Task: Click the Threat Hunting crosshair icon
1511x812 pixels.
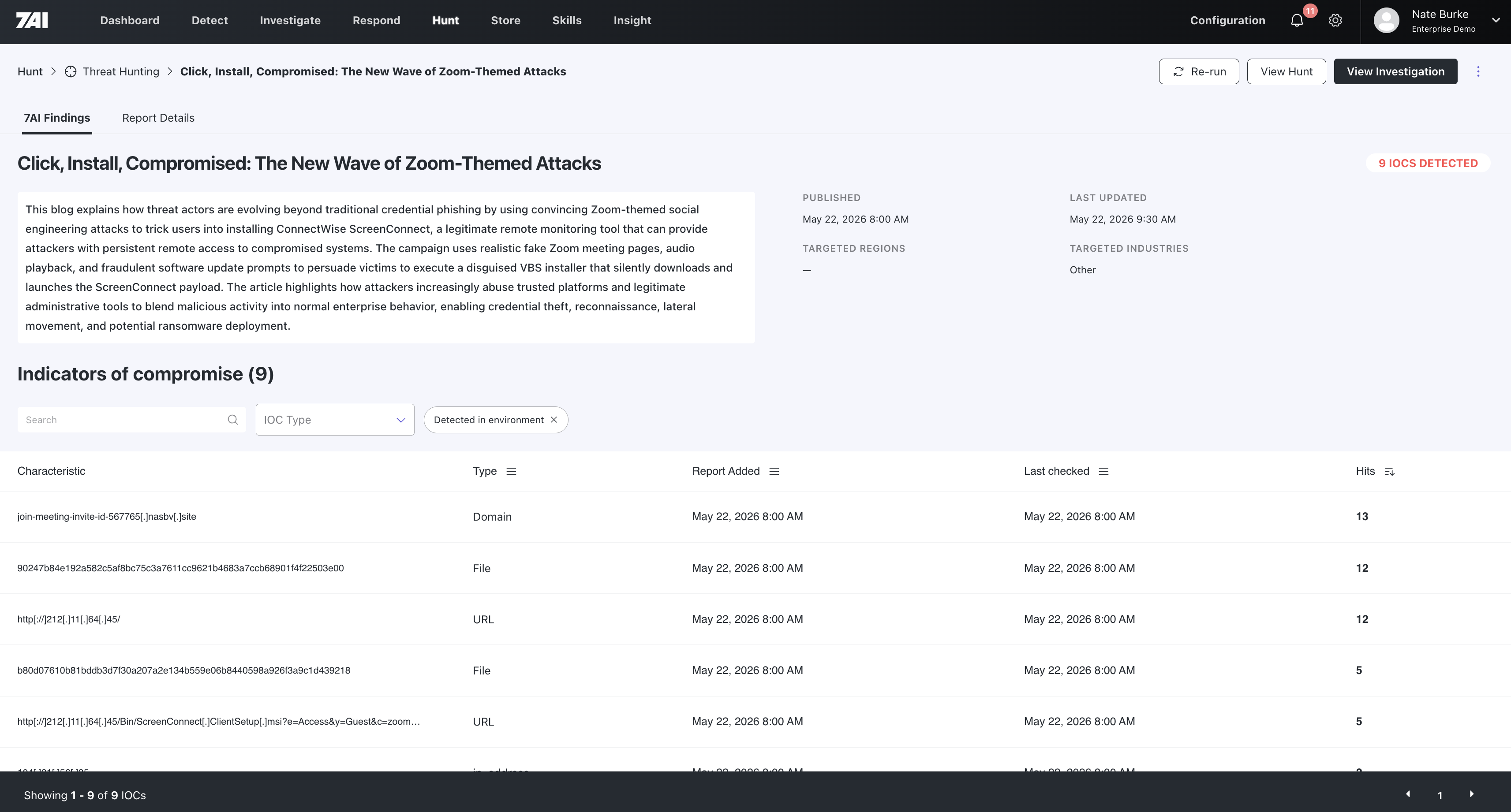Action: coord(71,71)
